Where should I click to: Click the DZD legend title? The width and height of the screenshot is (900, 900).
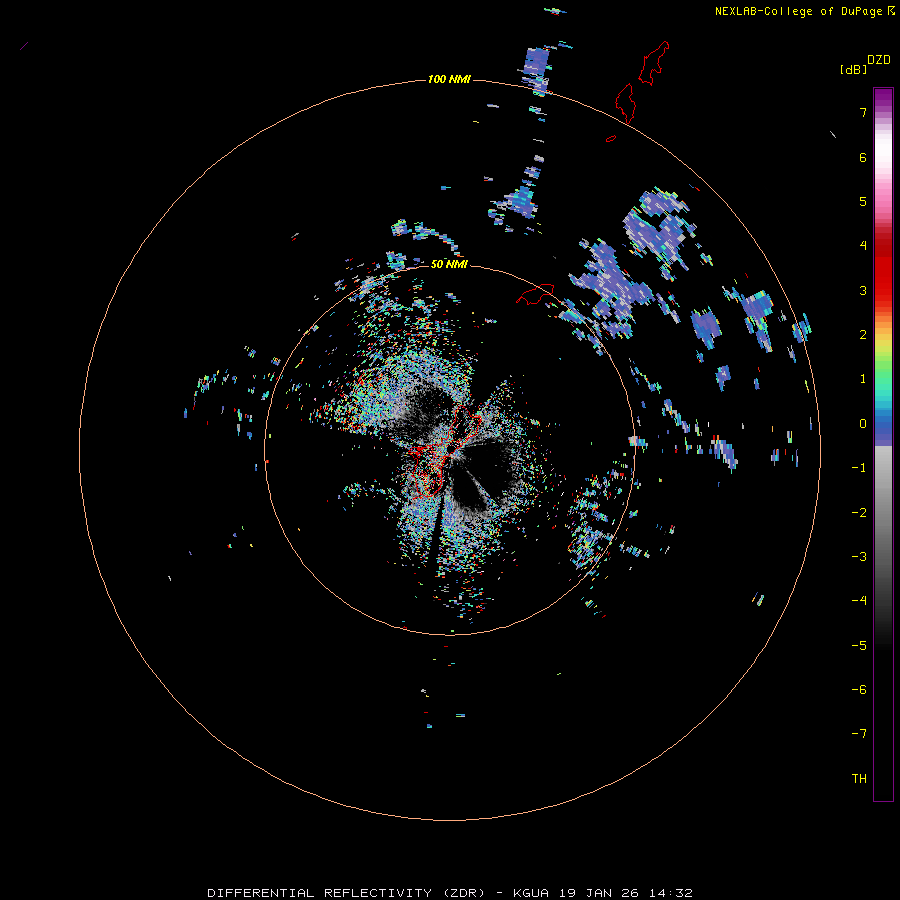pos(879,60)
